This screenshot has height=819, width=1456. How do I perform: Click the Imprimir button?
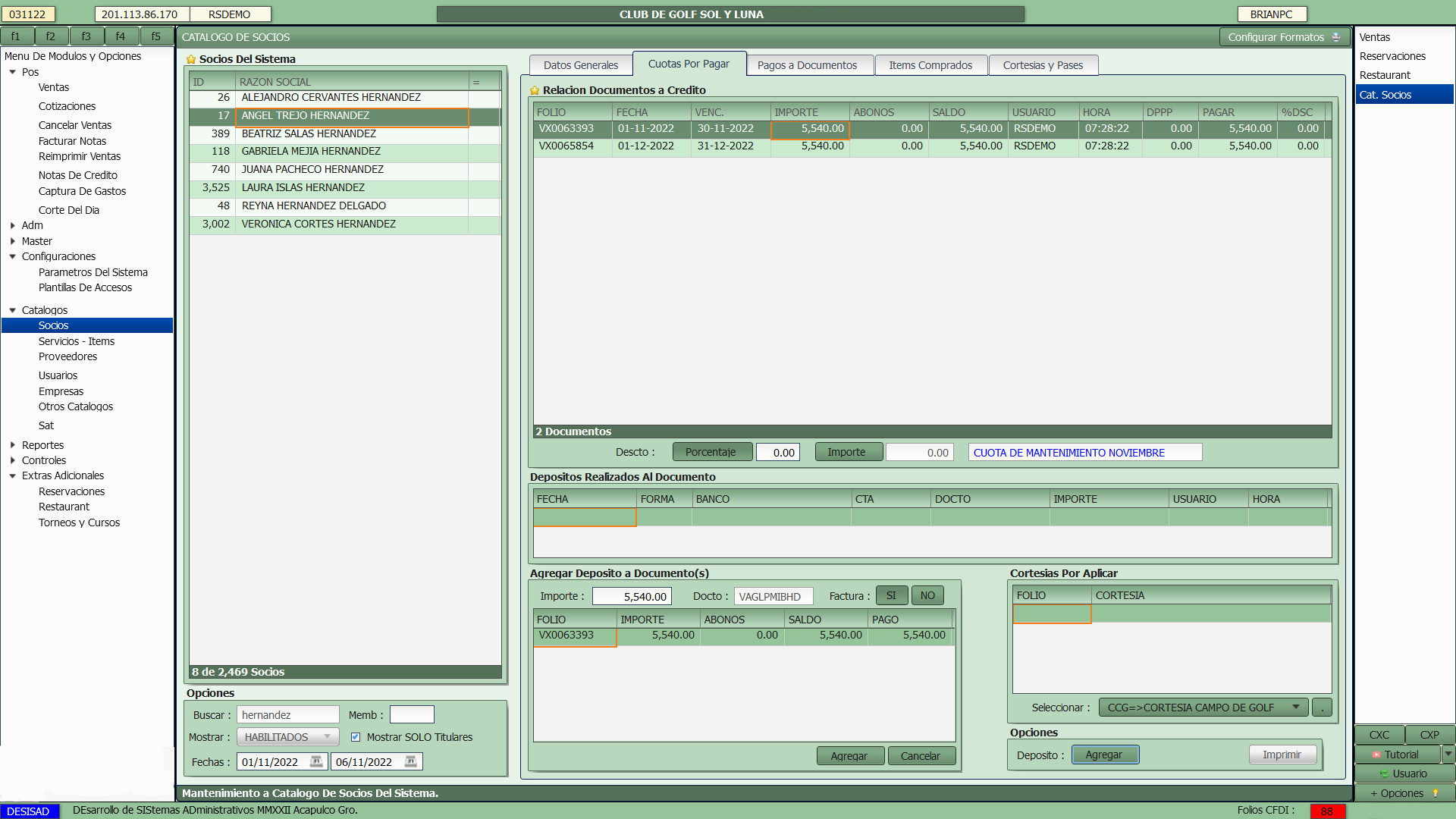1282,755
